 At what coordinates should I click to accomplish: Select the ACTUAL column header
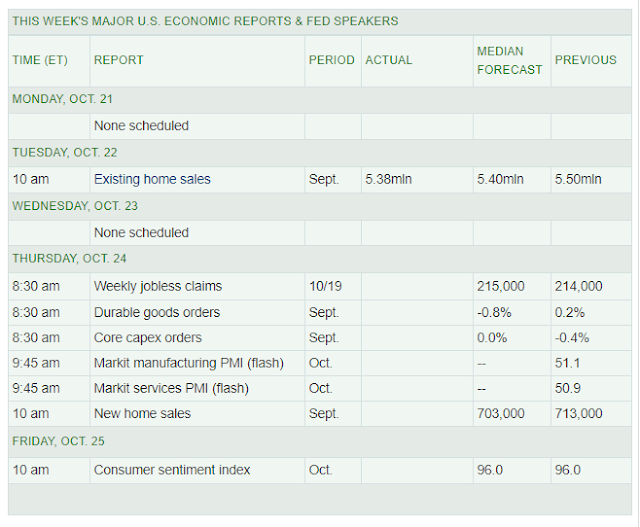coord(389,60)
